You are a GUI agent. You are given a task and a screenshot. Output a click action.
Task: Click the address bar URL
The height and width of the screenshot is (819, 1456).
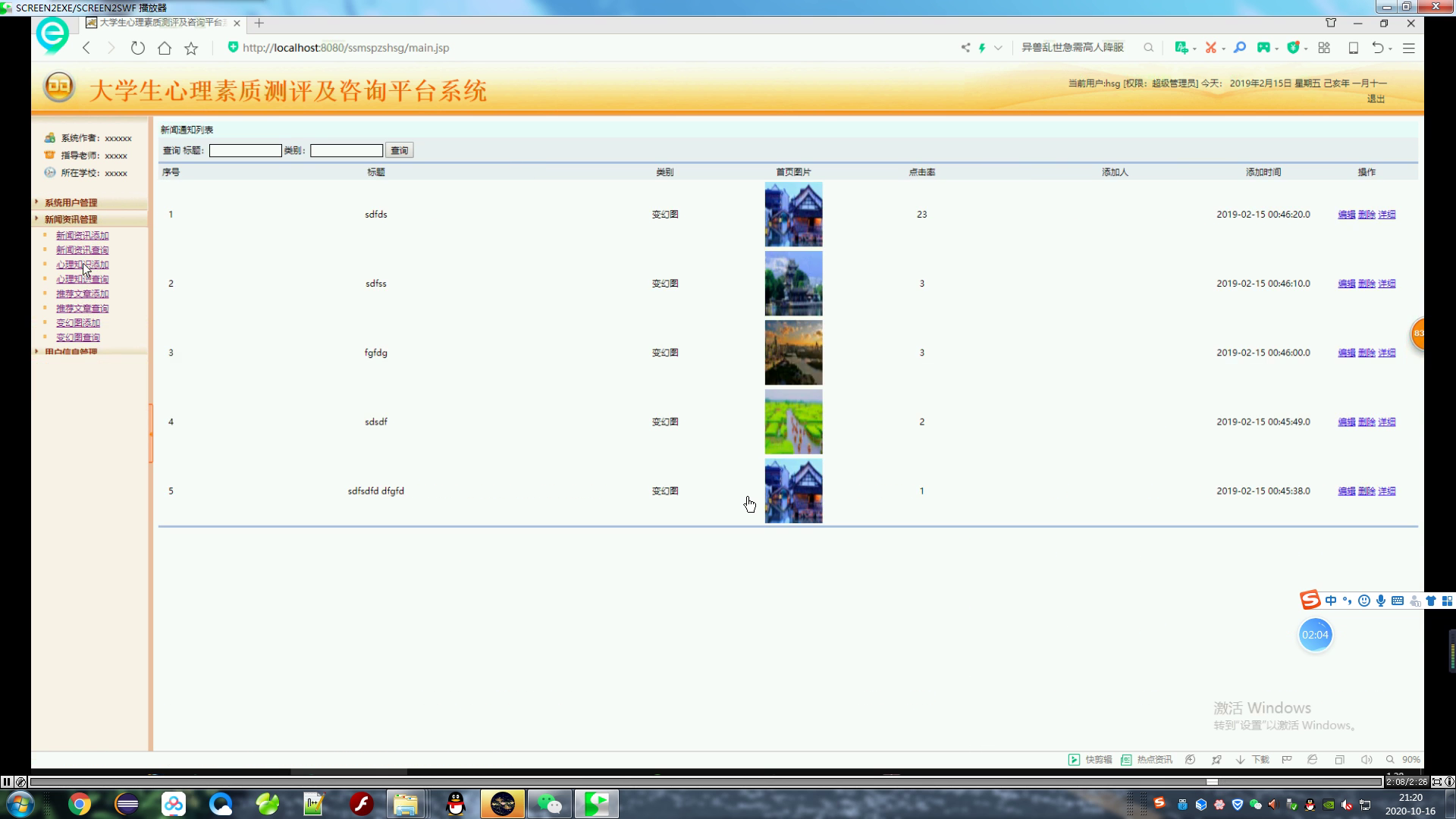[x=346, y=48]
